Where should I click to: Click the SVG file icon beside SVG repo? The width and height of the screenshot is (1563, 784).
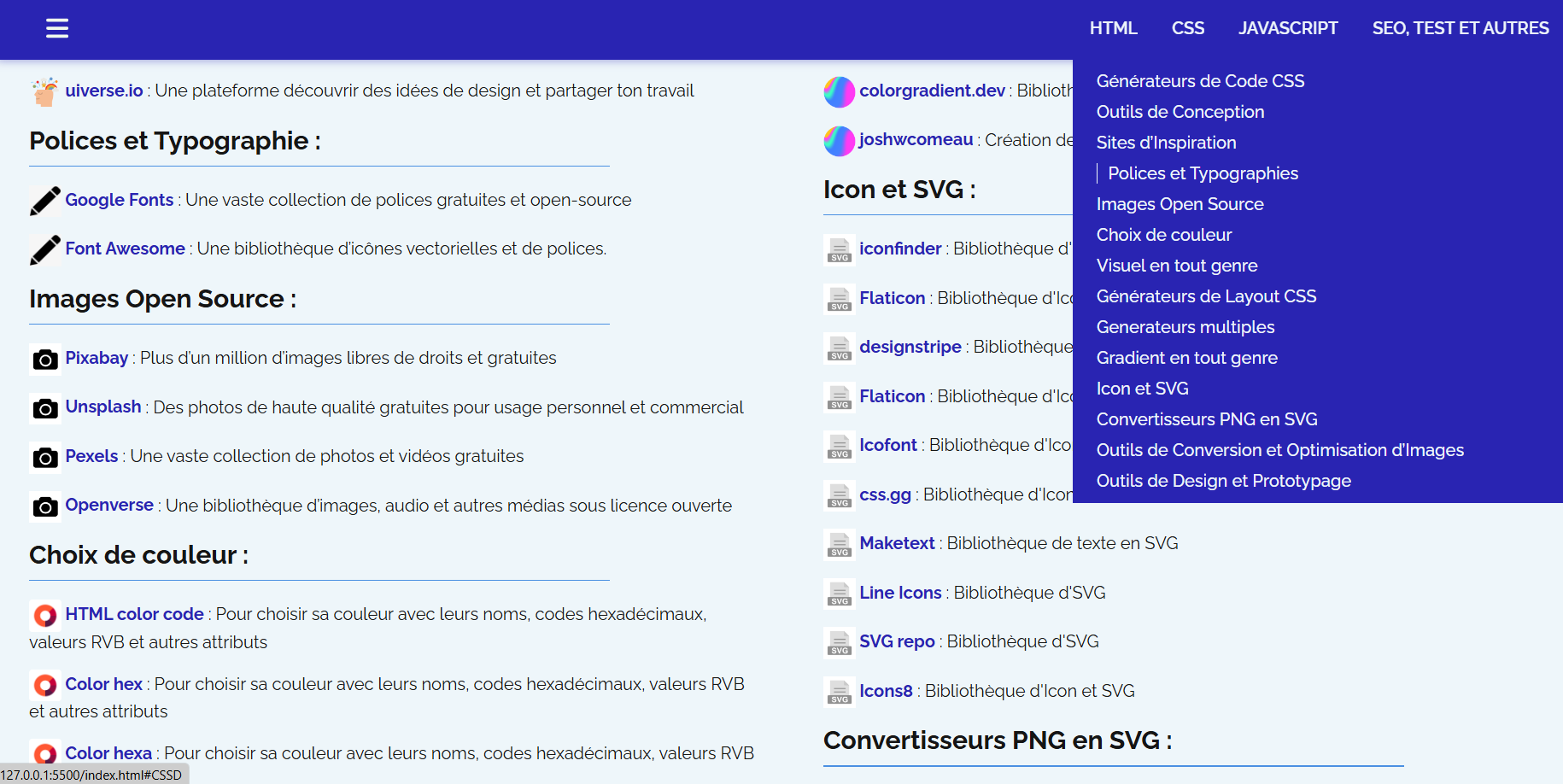tap(840, 642)
